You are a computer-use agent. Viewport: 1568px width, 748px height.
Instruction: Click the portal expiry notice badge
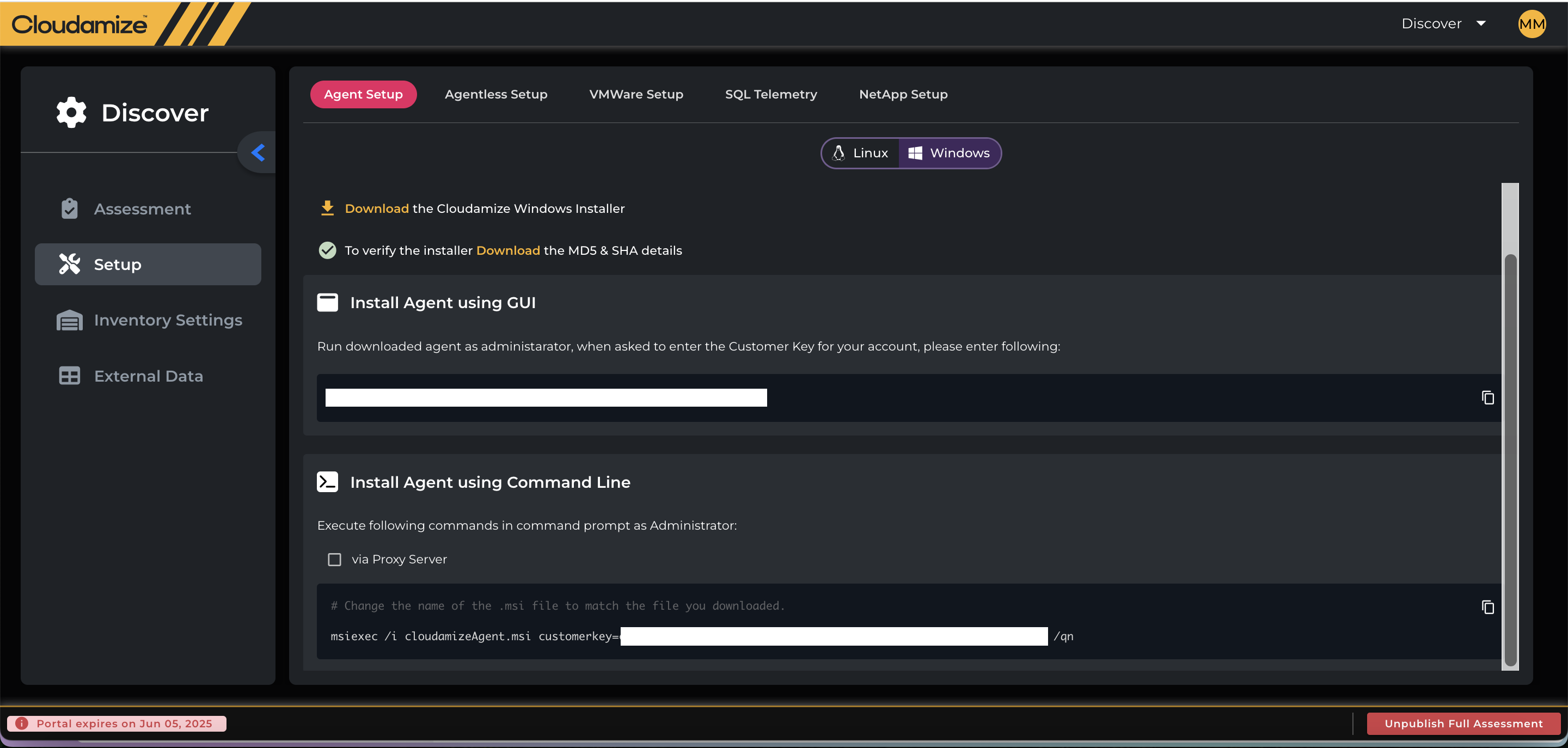point(117,723)
